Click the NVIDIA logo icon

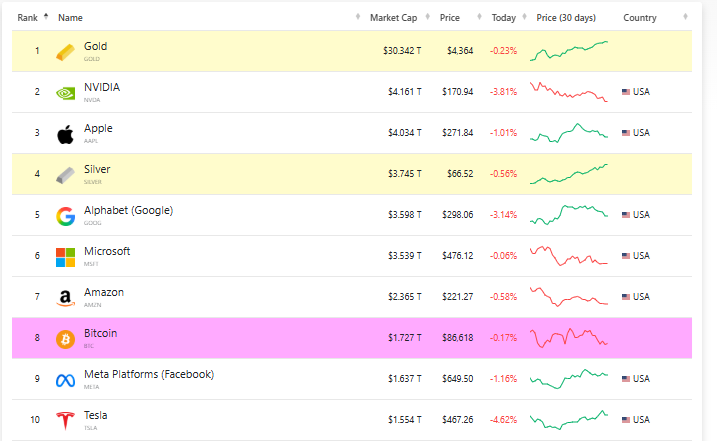click(65, 92)
